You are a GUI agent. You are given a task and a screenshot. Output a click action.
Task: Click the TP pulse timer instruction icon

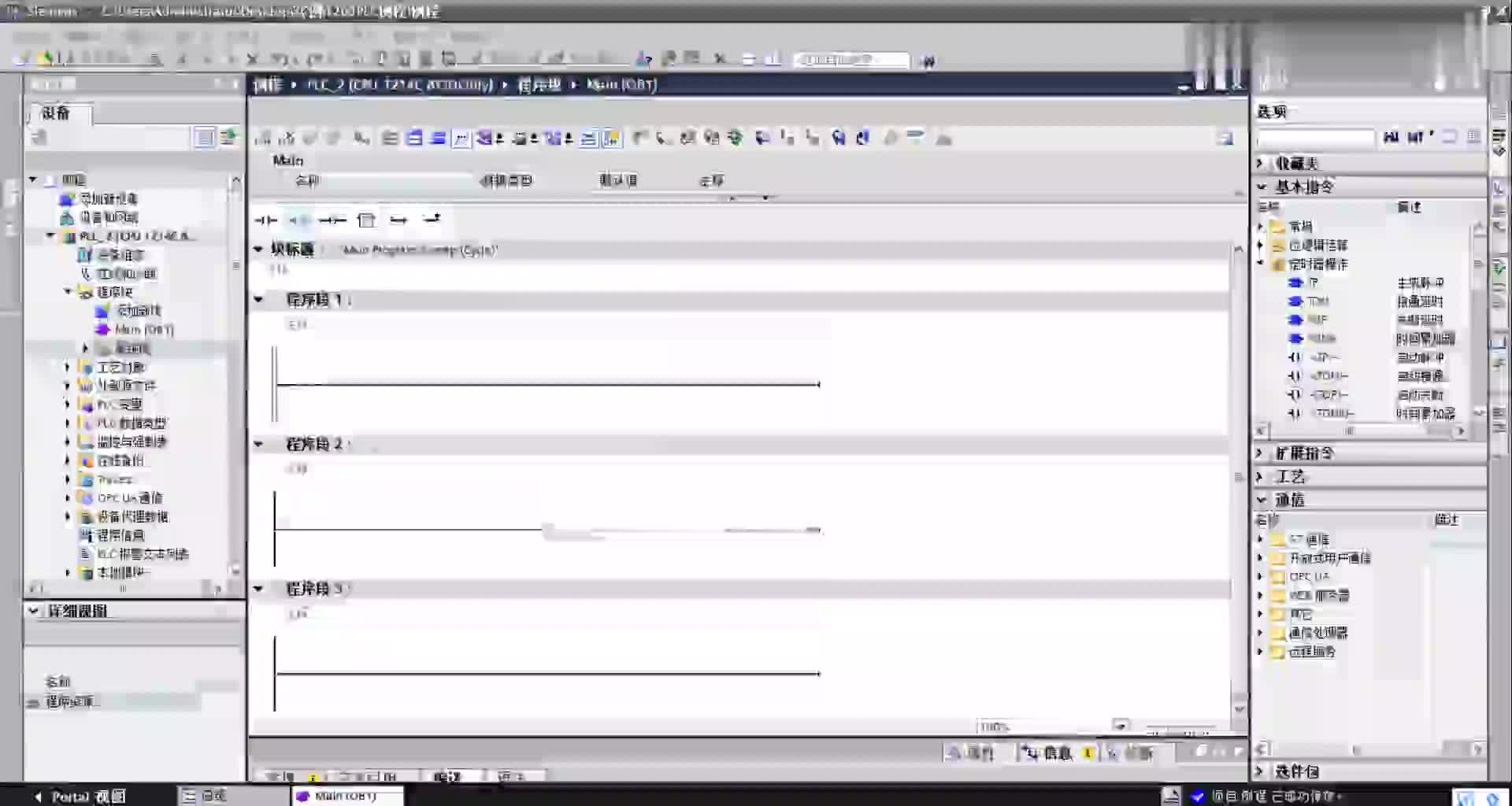(1296, 283)
